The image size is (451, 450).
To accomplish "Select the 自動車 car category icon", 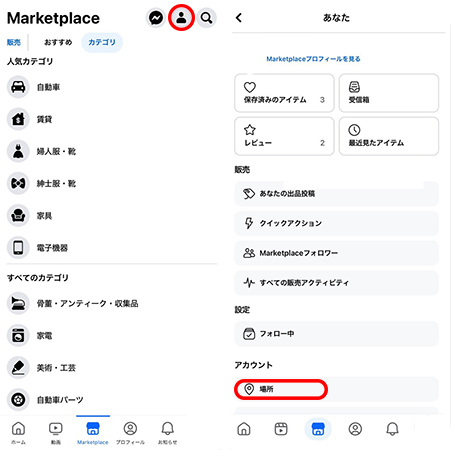I will [18, 87].
